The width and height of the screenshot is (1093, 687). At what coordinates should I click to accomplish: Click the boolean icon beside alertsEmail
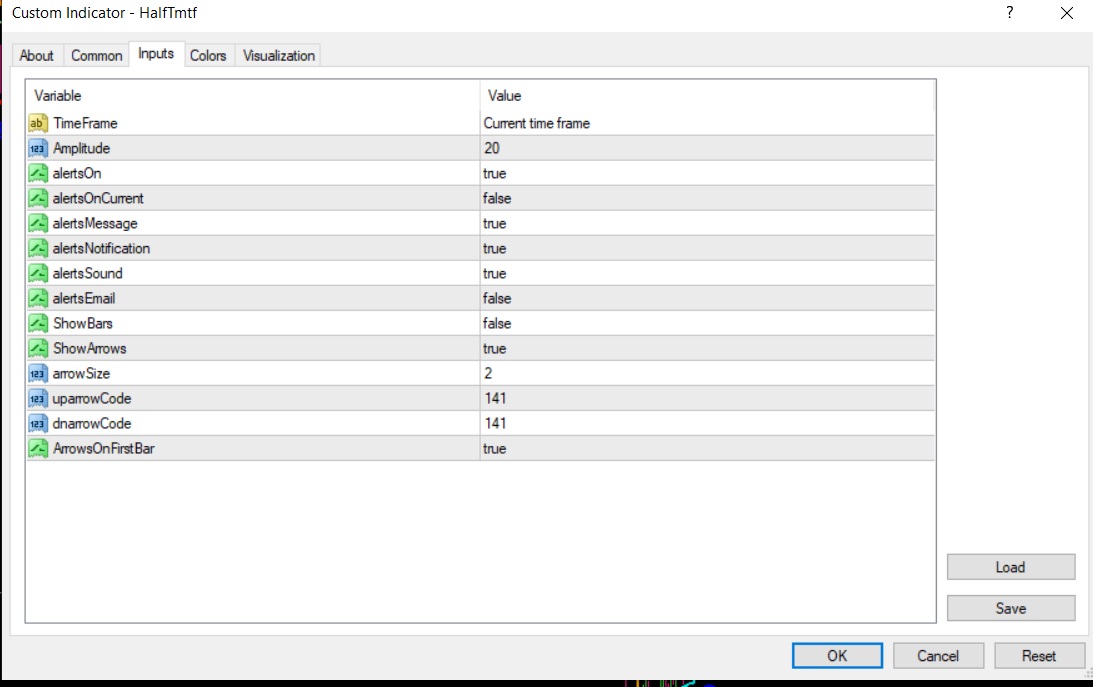(38, 299)
